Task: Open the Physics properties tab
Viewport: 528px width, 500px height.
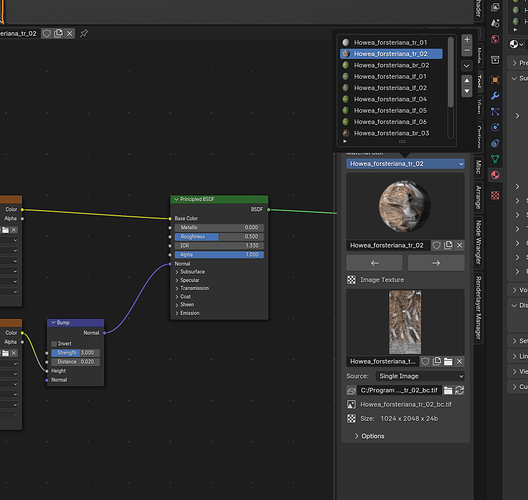Action: 495,127
